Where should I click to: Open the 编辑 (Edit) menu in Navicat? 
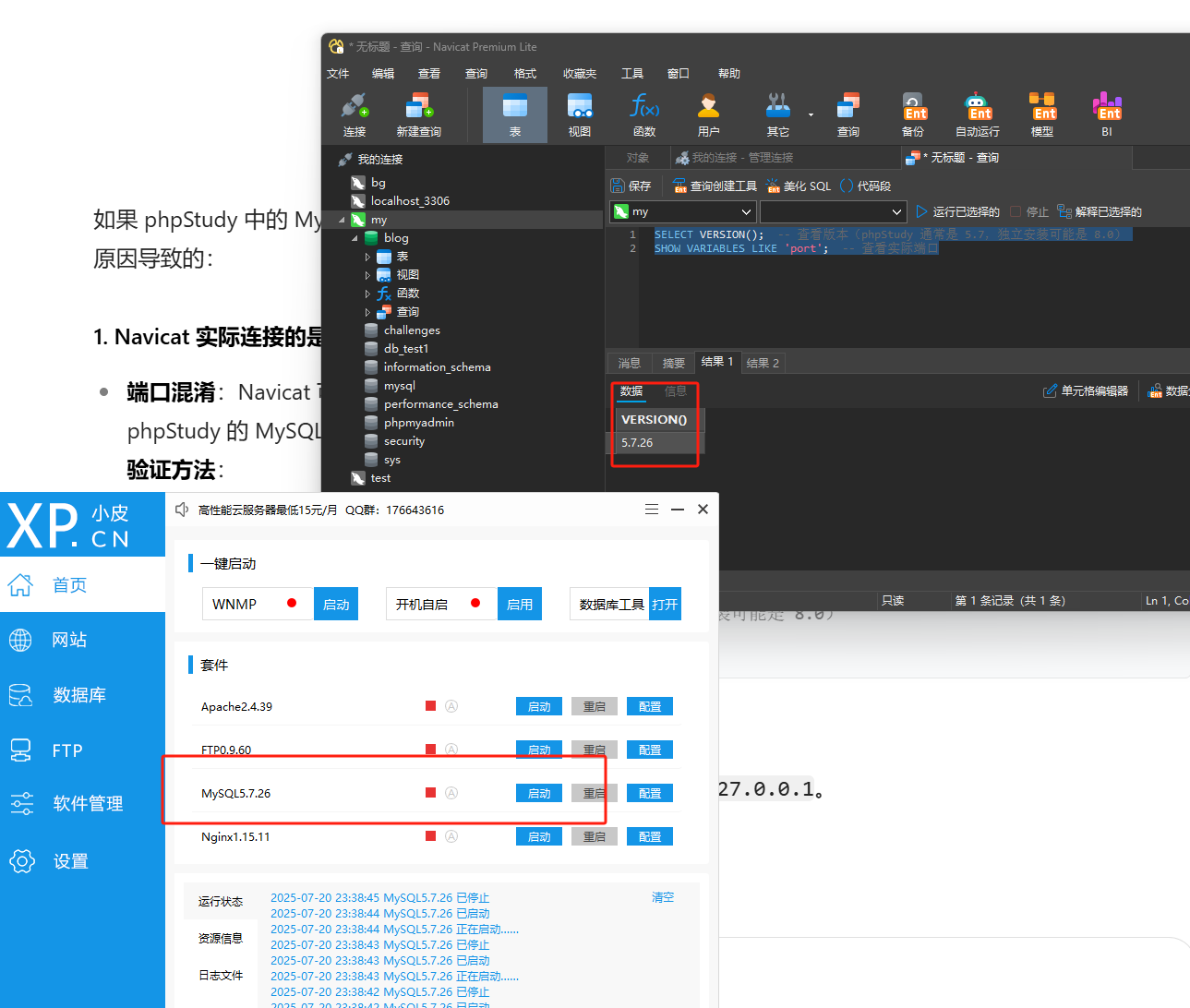pyautogui.click(x=383, y=73)
